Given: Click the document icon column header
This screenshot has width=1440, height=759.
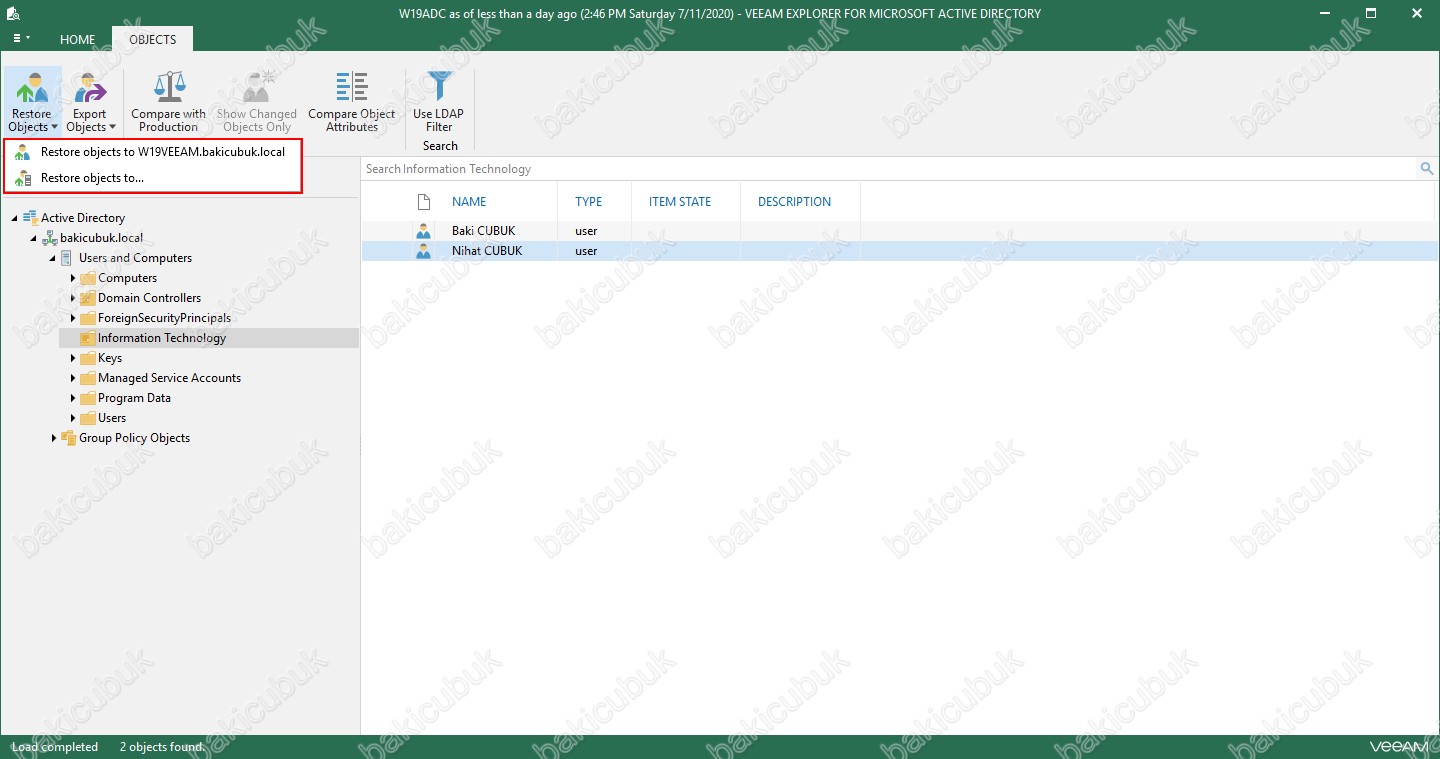Looking at the screenshot, I should point(423,202).
